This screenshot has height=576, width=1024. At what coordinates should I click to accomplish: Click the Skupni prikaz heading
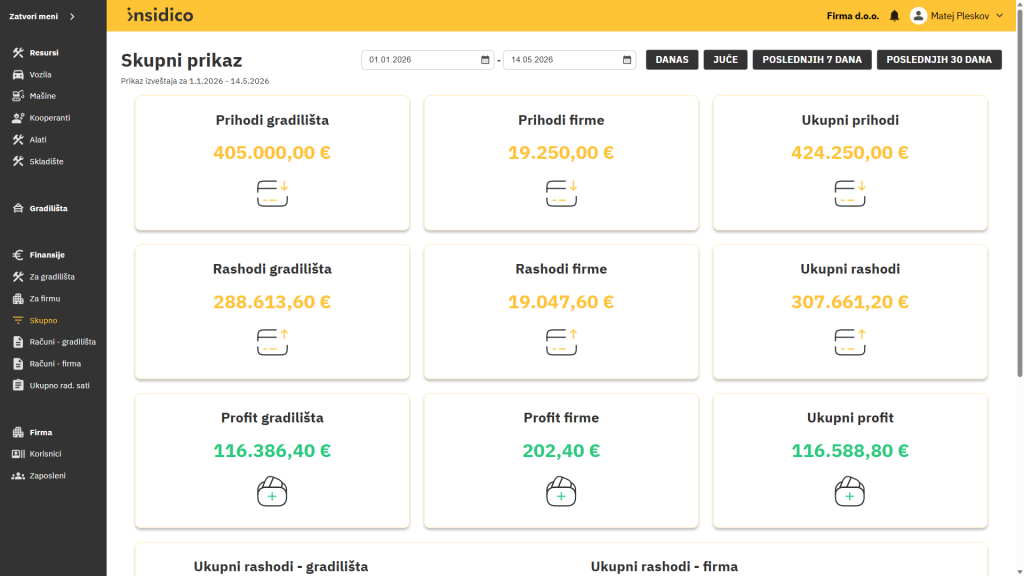pos(182,60)
